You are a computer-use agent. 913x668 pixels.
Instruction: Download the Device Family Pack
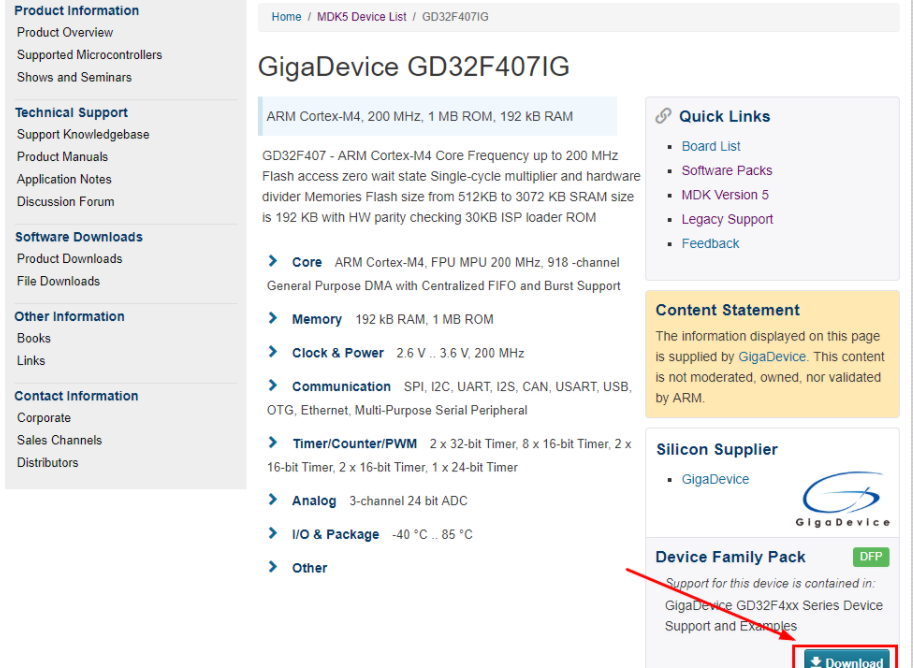[847, 659]
